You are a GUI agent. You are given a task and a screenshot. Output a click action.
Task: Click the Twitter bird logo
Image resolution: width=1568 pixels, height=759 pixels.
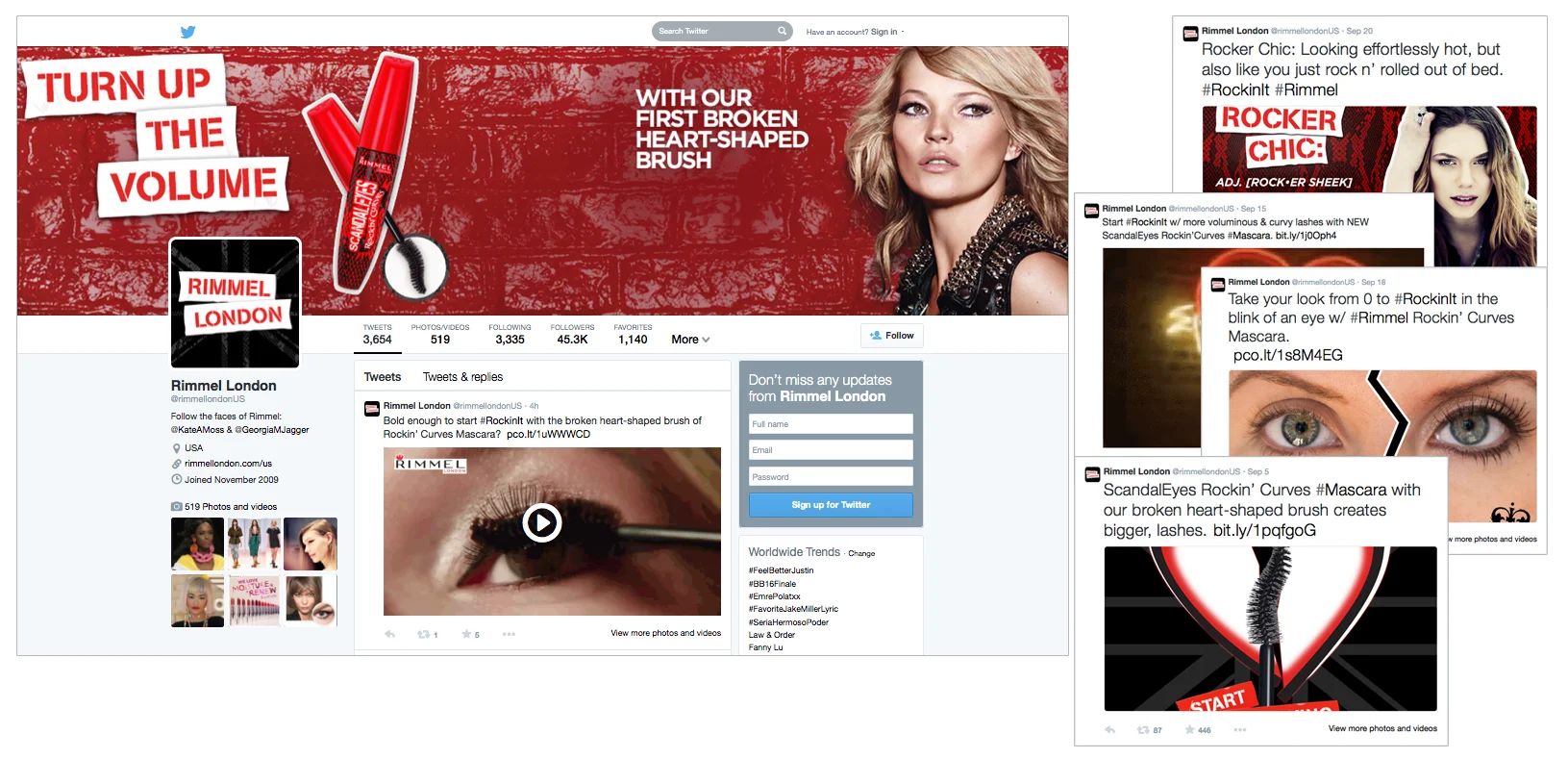tap(187, 32)
